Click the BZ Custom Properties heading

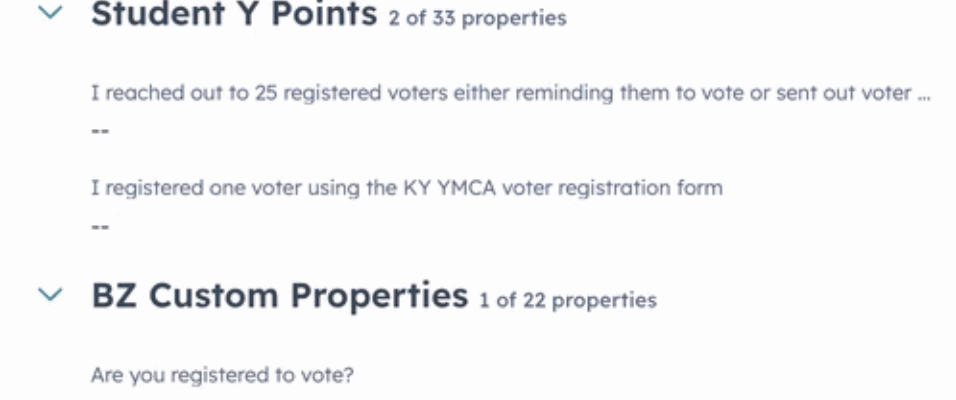click(279, 296)
